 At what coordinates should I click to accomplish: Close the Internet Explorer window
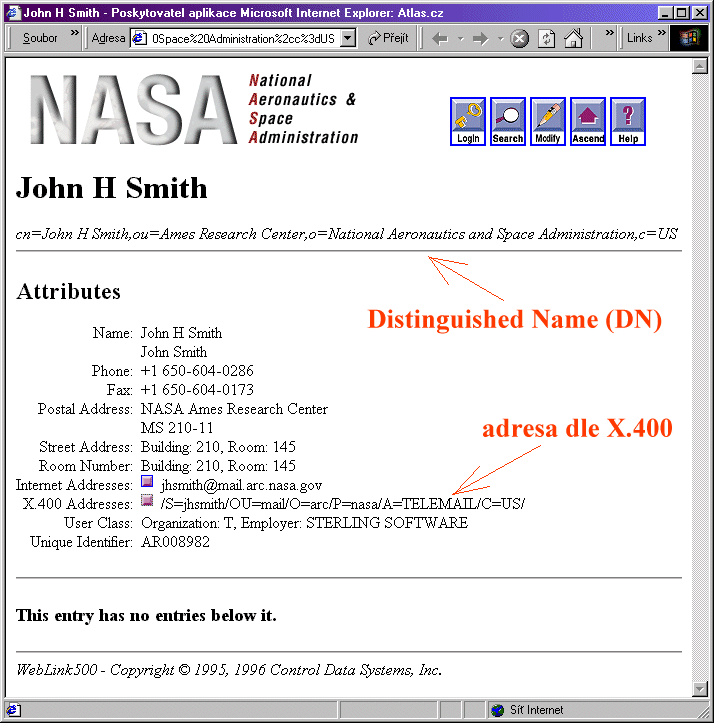(x=700, y=12)
